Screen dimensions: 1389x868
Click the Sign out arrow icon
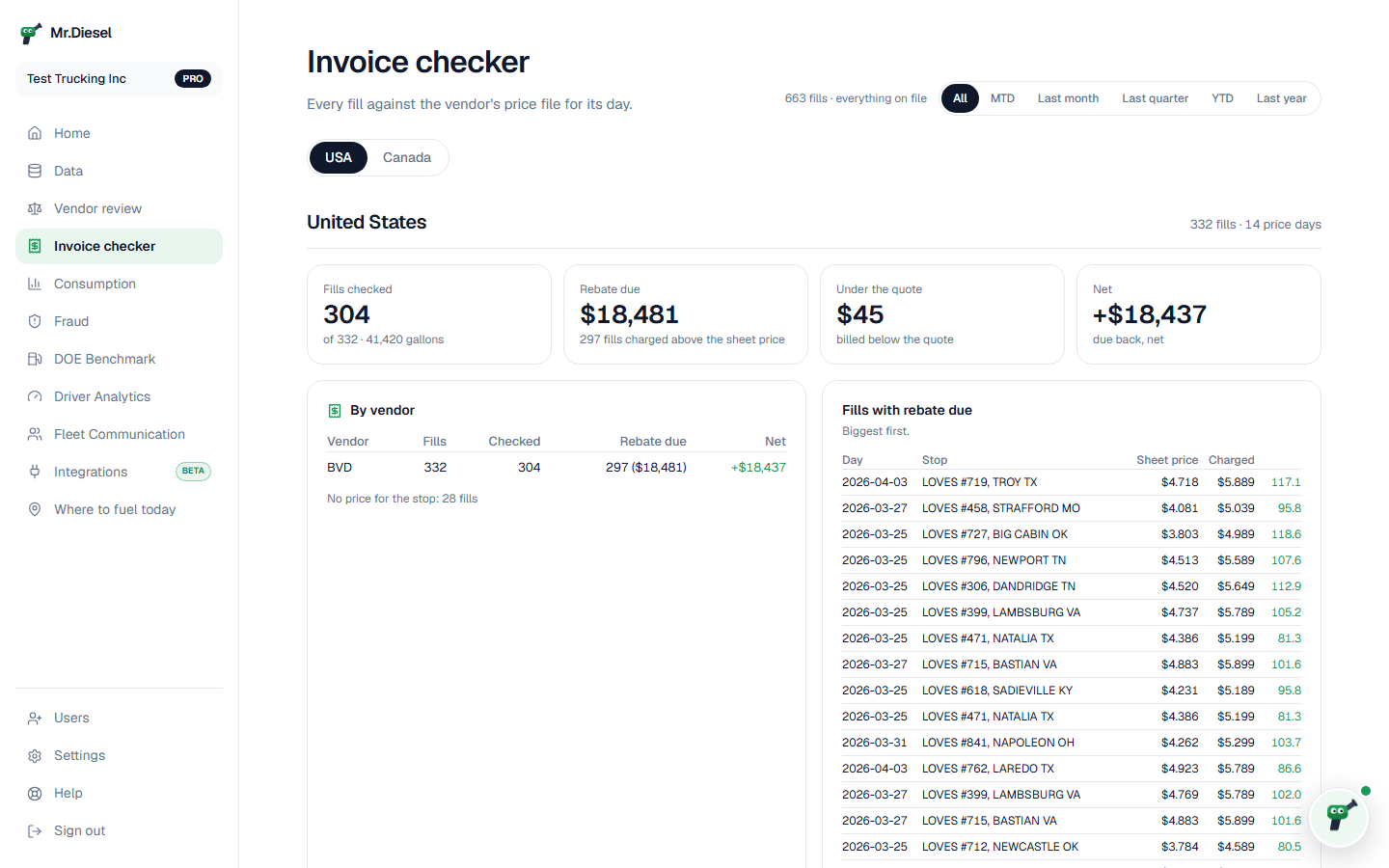[x=35, y=830]
